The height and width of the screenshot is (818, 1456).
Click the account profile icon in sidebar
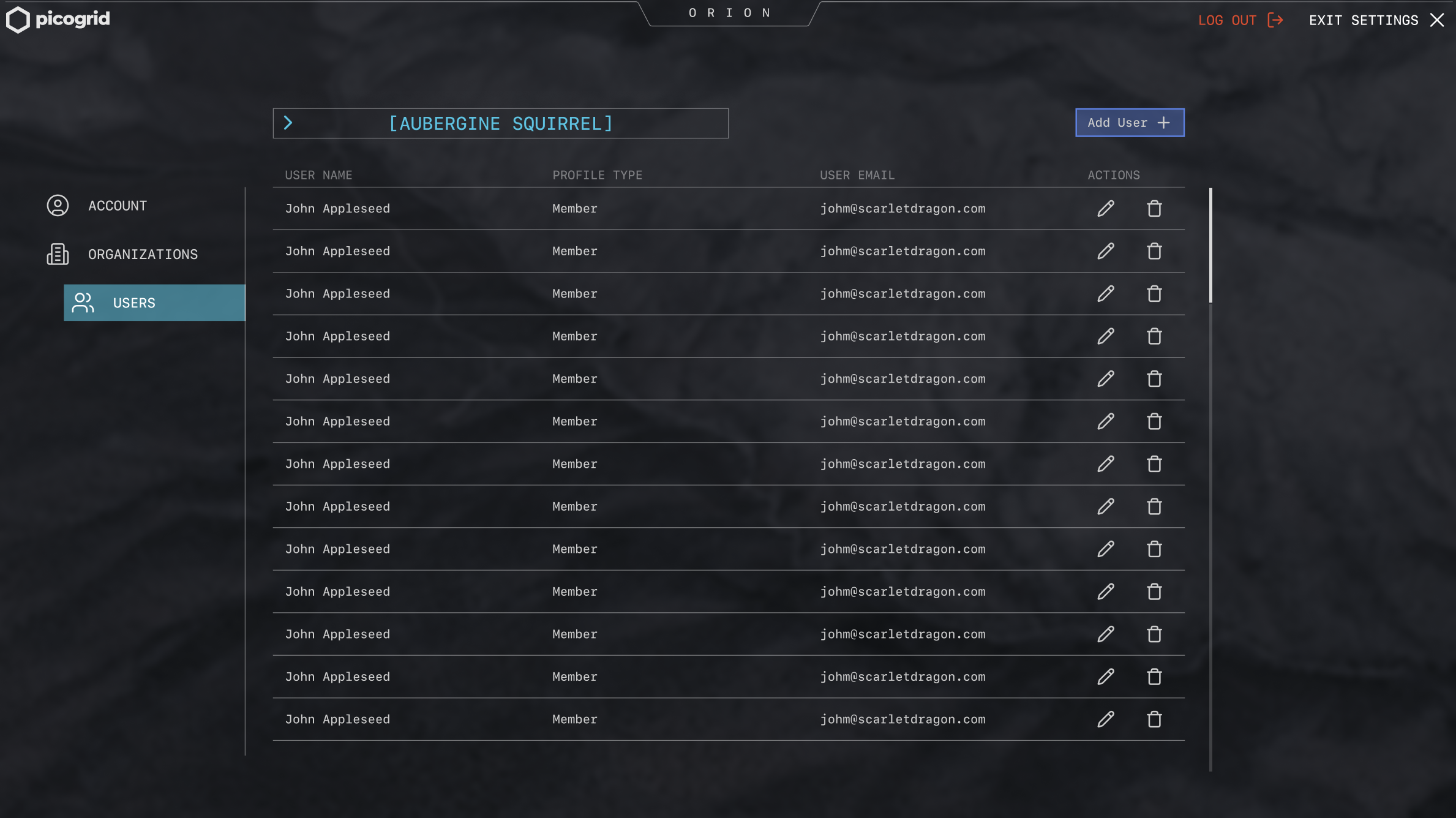(x=58, y=206)
